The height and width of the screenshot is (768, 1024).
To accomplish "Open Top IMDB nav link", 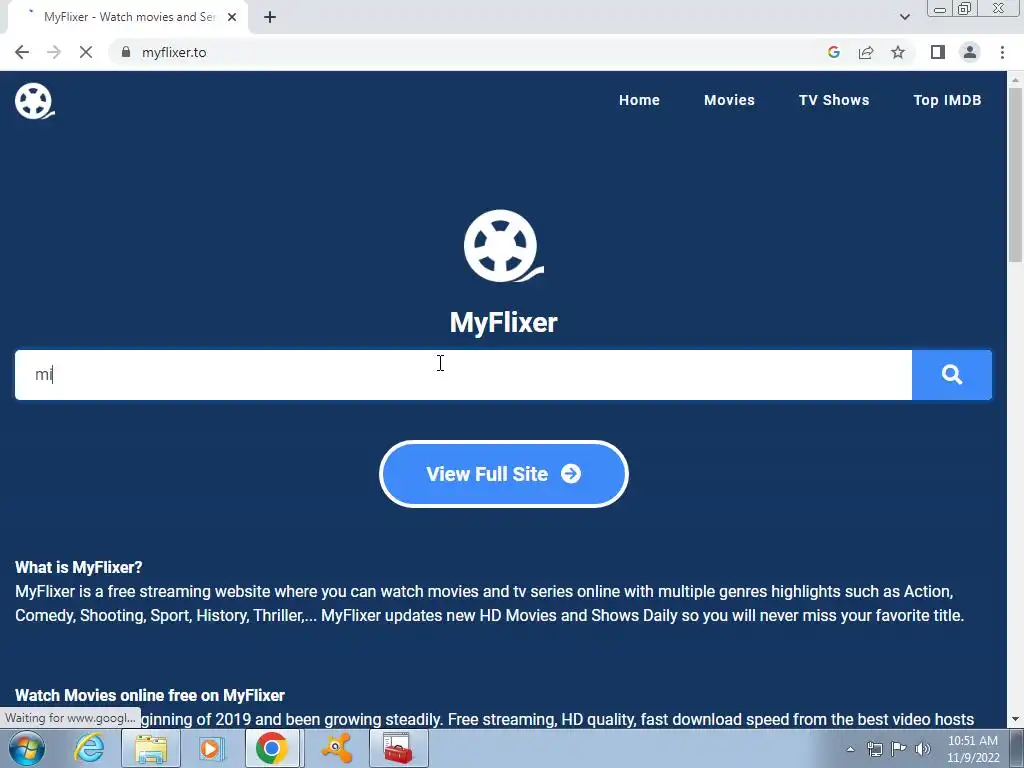I will coord(947,100).
